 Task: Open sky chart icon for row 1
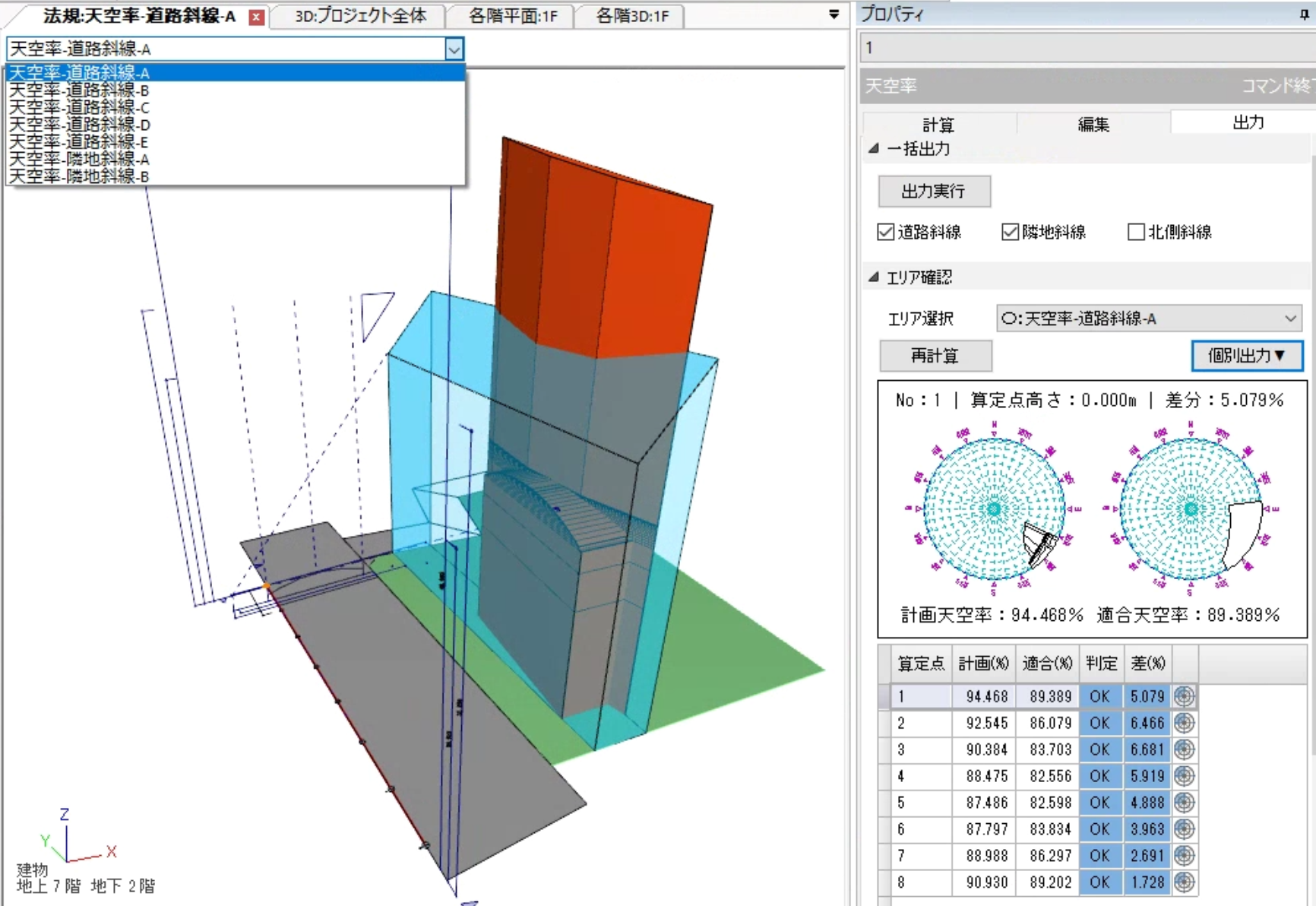point(1184,696)
